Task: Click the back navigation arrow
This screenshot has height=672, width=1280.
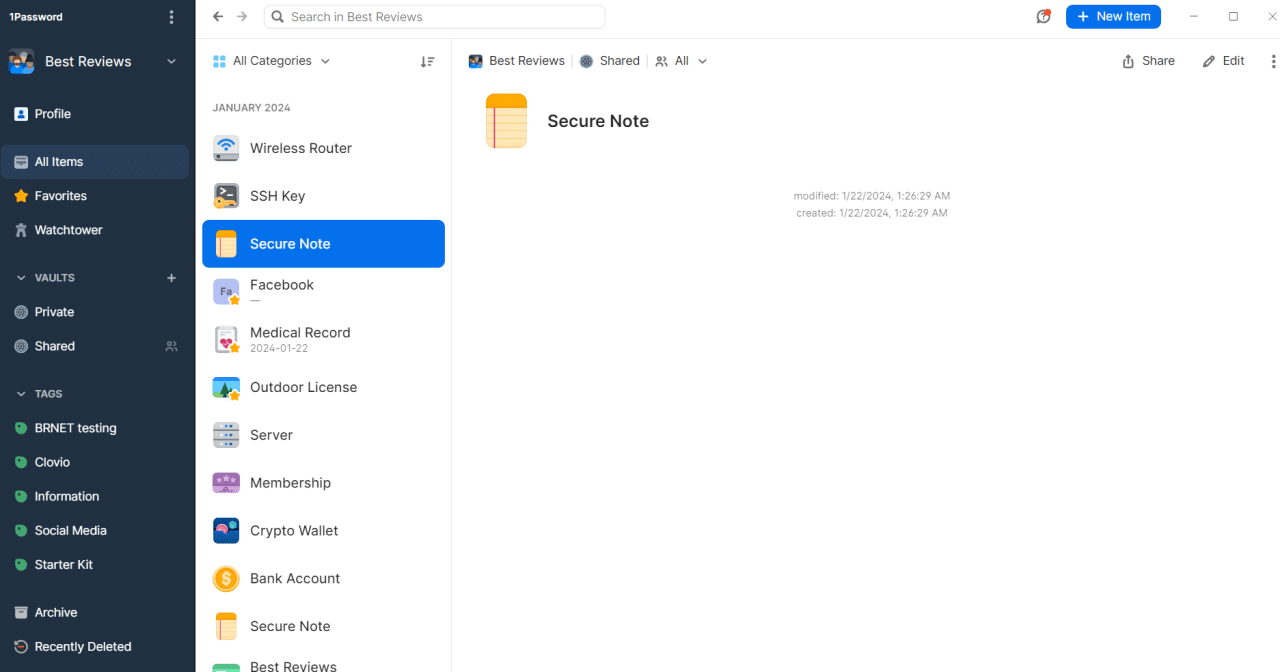Action: tap(216, 16)
